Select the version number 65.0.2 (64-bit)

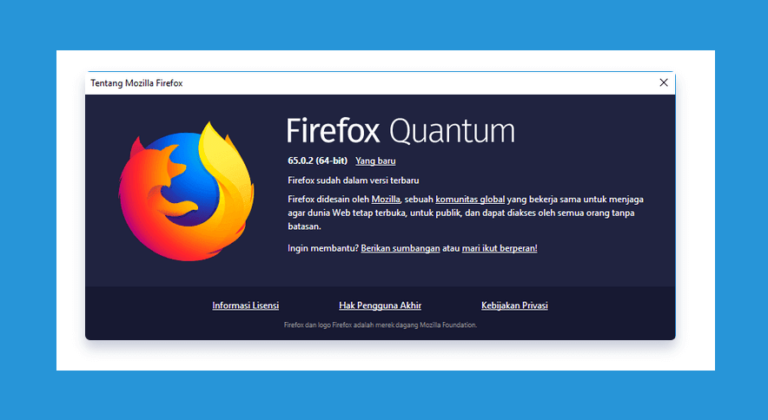tap(317, 161)
